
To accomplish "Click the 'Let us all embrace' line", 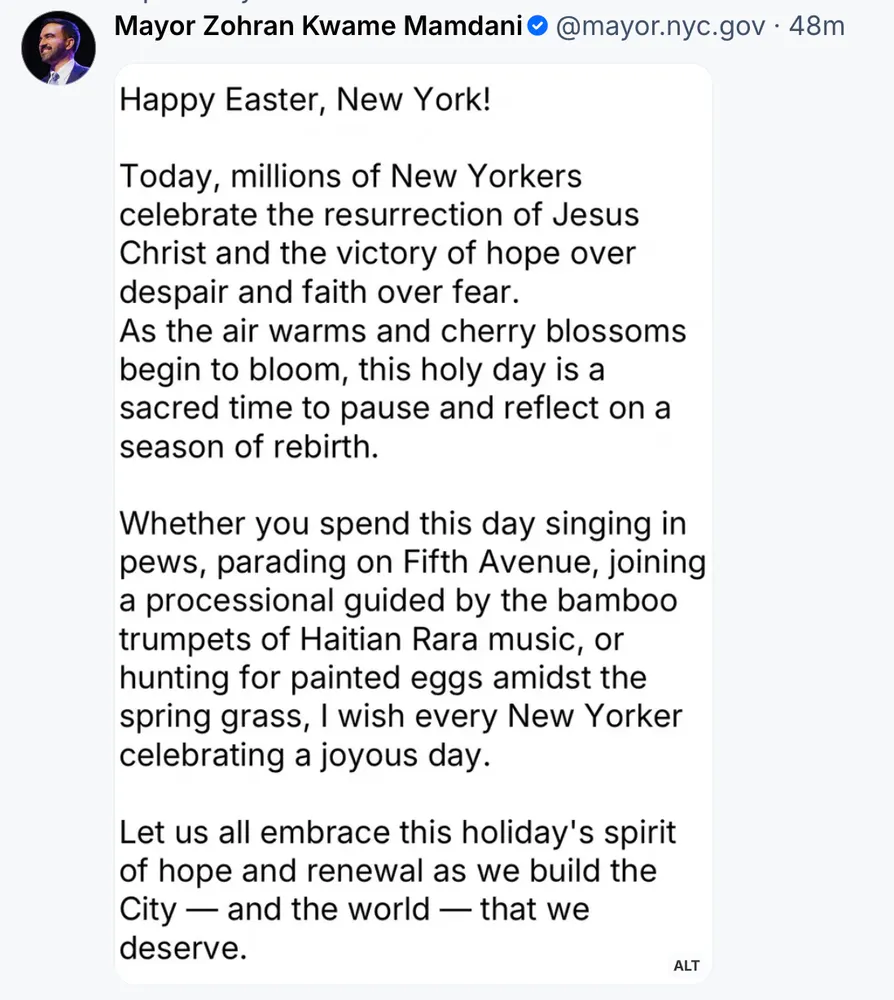I will click(x=398, y=831).
